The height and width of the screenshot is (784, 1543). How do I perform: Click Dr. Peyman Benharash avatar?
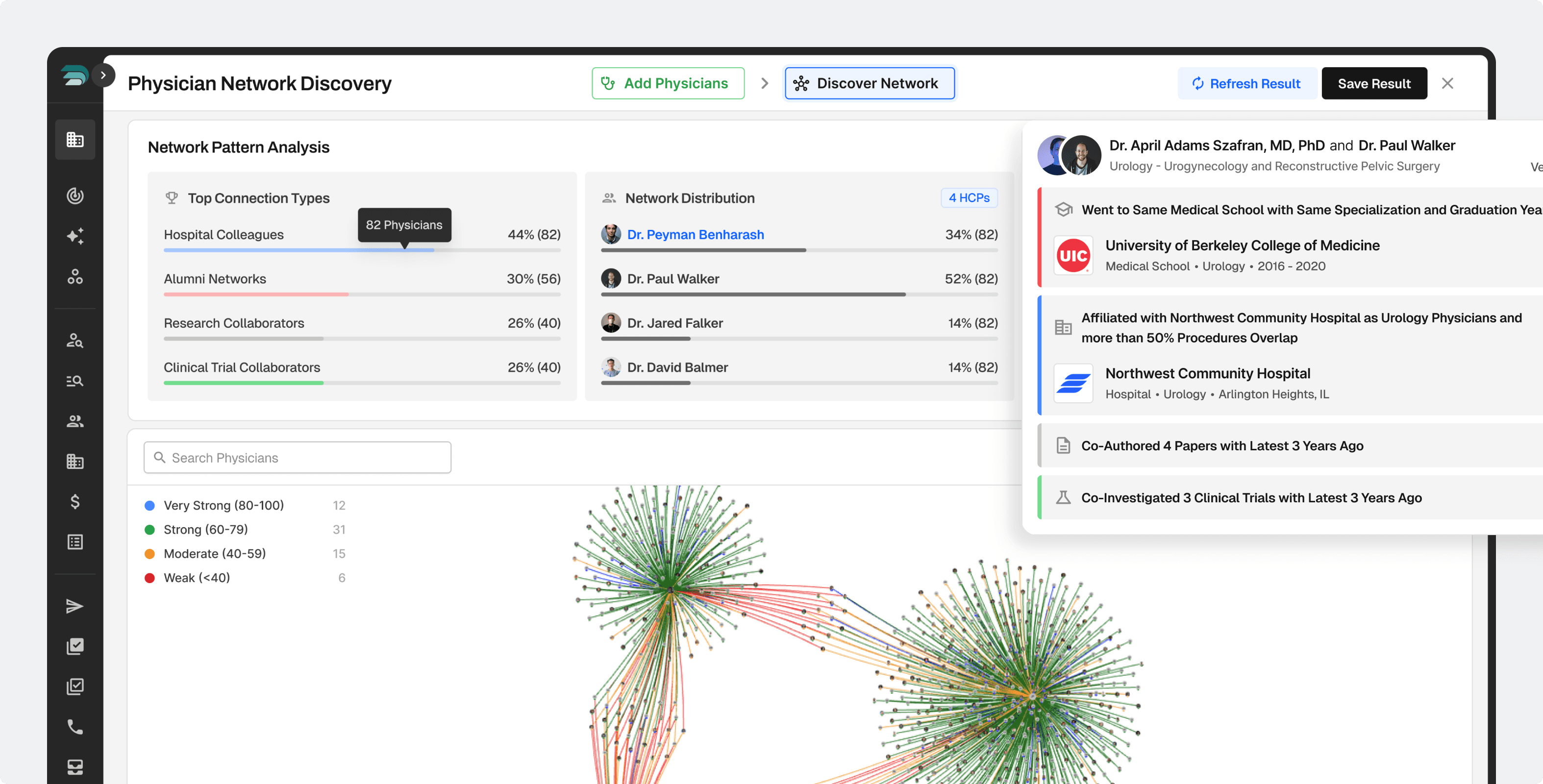(x=610, y=234)
